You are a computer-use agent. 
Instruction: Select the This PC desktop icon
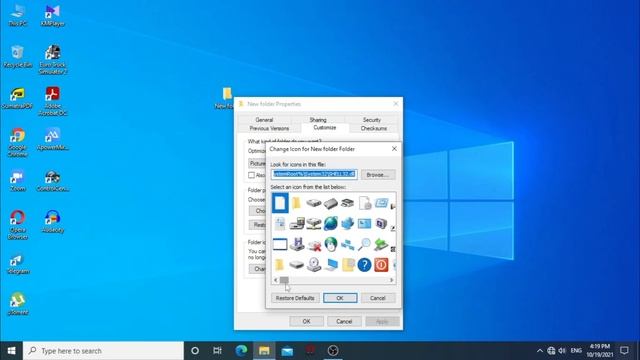17,16
